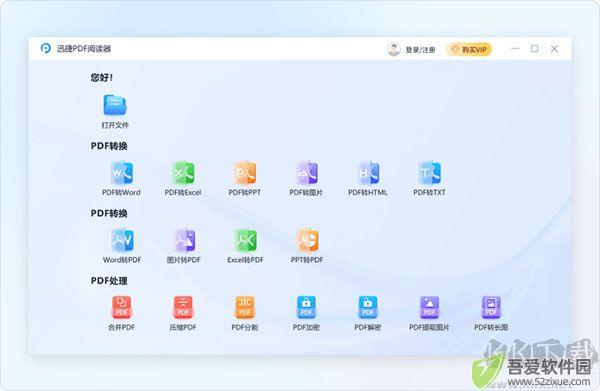Open the PDF转图片 purple icon

306,173
